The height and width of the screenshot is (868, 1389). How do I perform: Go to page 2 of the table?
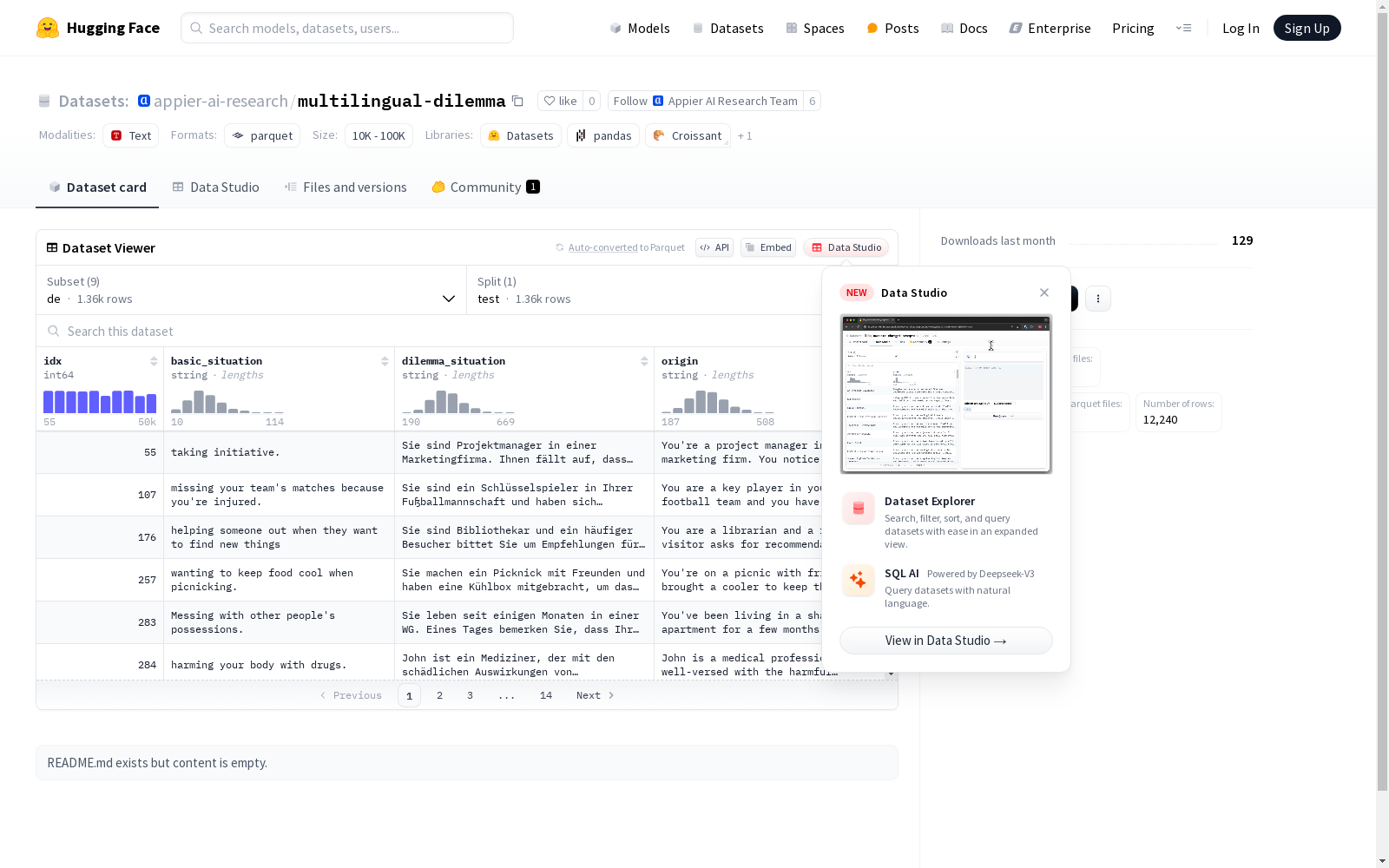tap(440, 695)
